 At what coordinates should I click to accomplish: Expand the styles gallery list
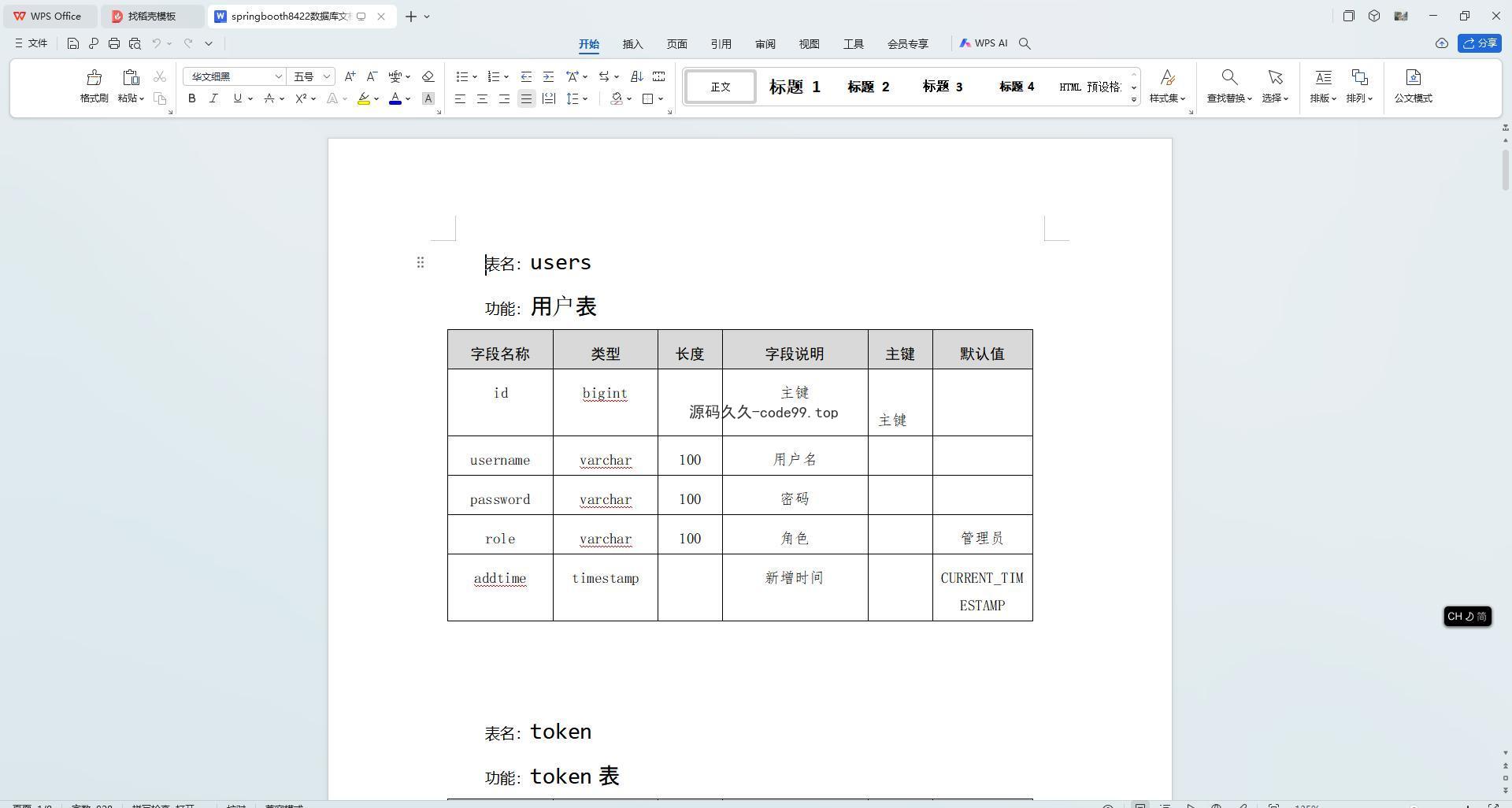pyautogui.click(x=1134, y=99)
